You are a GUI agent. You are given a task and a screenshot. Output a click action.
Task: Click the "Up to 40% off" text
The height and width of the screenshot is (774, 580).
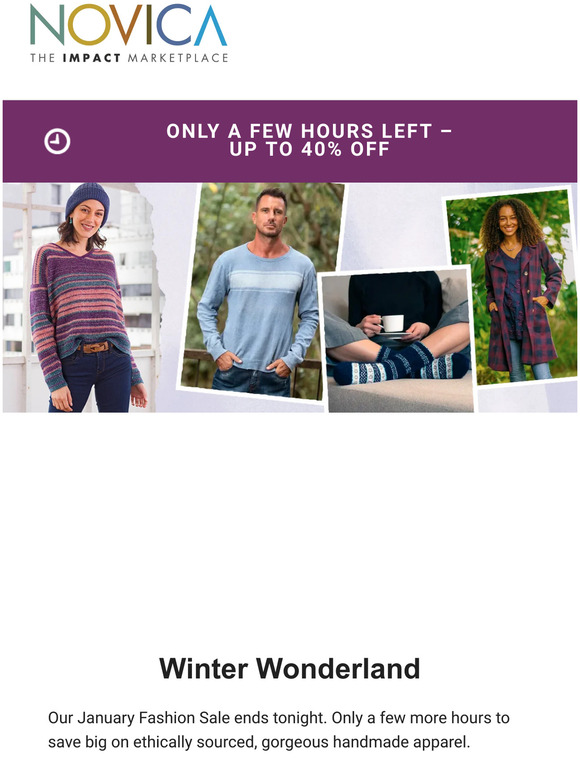(309, 149)
